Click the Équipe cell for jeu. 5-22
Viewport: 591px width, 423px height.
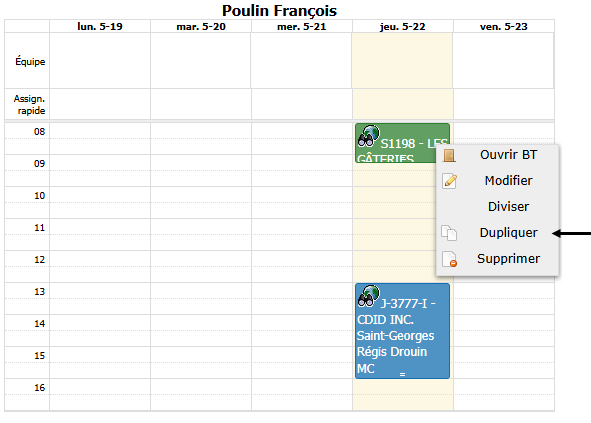click(x=402, y=61)
